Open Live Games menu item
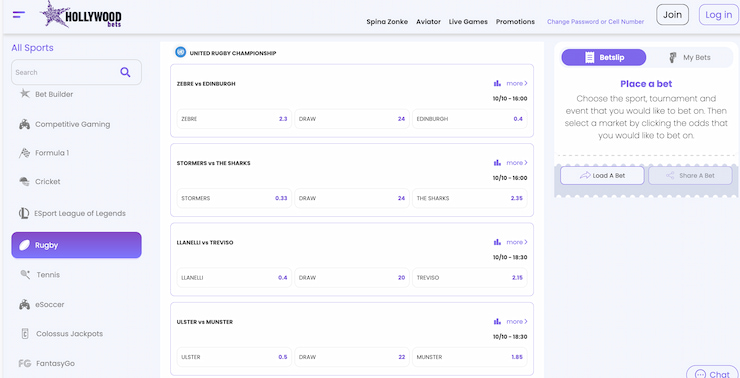Image resolution: width=740 pixels, height=378 pixels. [x=468, y=22]
